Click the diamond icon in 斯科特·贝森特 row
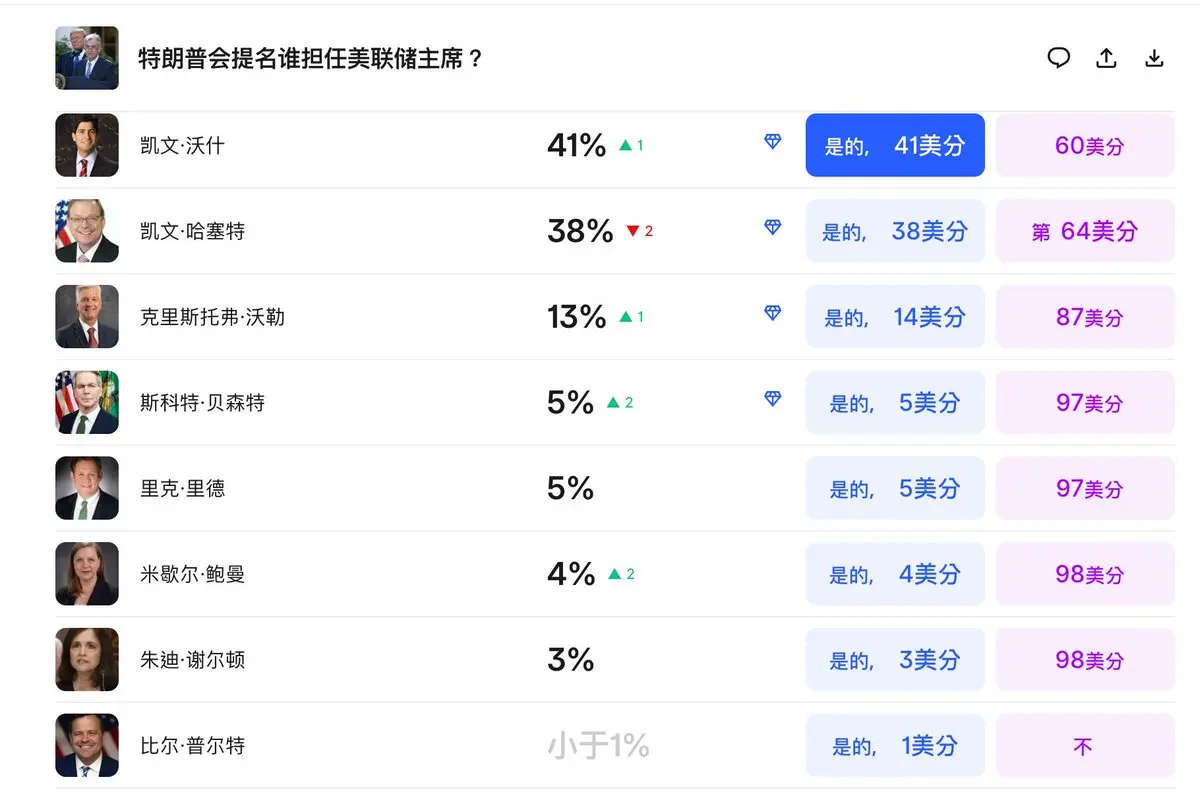1200x798 pixels. click(x=773, y=399)
